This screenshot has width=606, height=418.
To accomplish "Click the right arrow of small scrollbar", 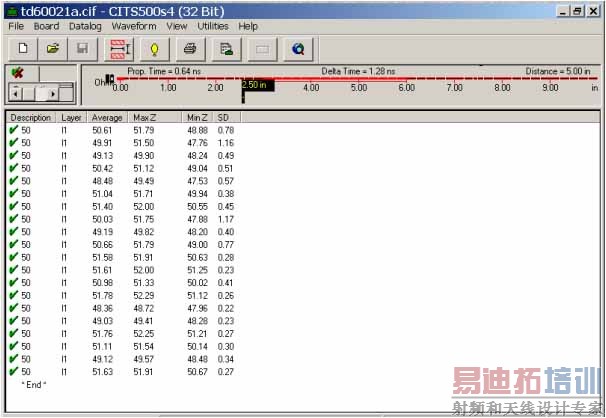I will tap(53, 94).
